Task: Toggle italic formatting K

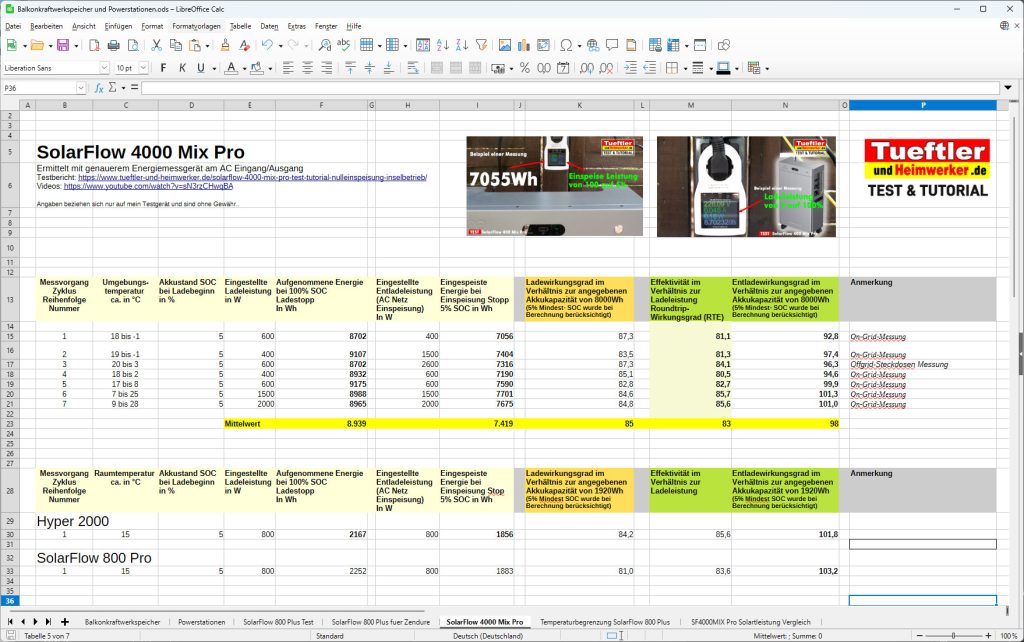Action: click(x=182, y=68)
